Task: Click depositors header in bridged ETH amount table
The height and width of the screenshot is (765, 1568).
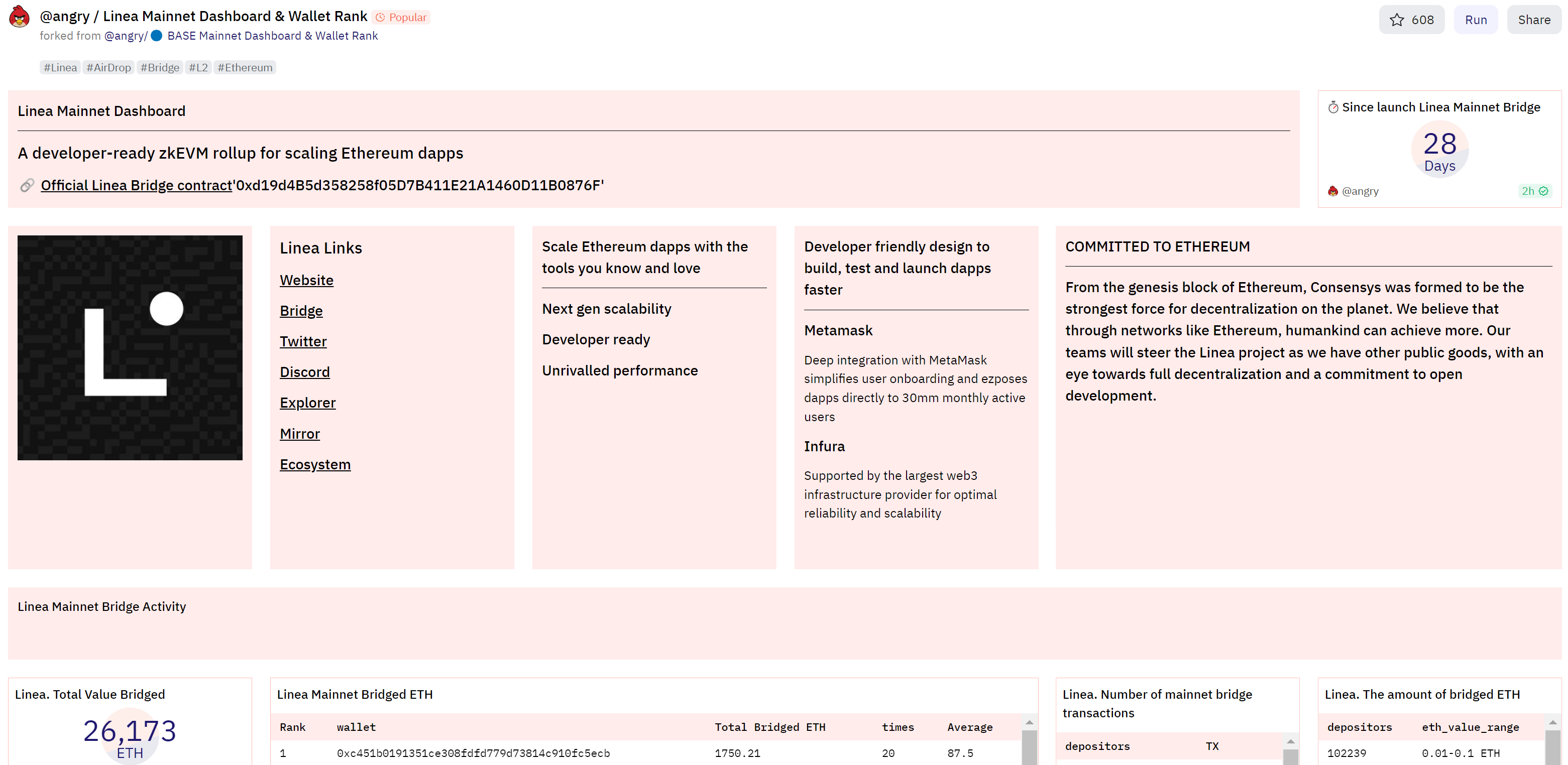Action: [x=1359, y=727]
